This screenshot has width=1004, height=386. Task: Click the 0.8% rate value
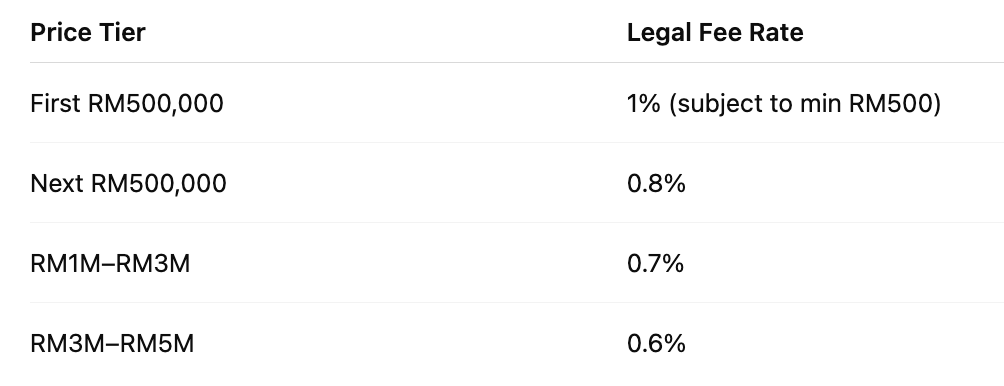point(656,184)
